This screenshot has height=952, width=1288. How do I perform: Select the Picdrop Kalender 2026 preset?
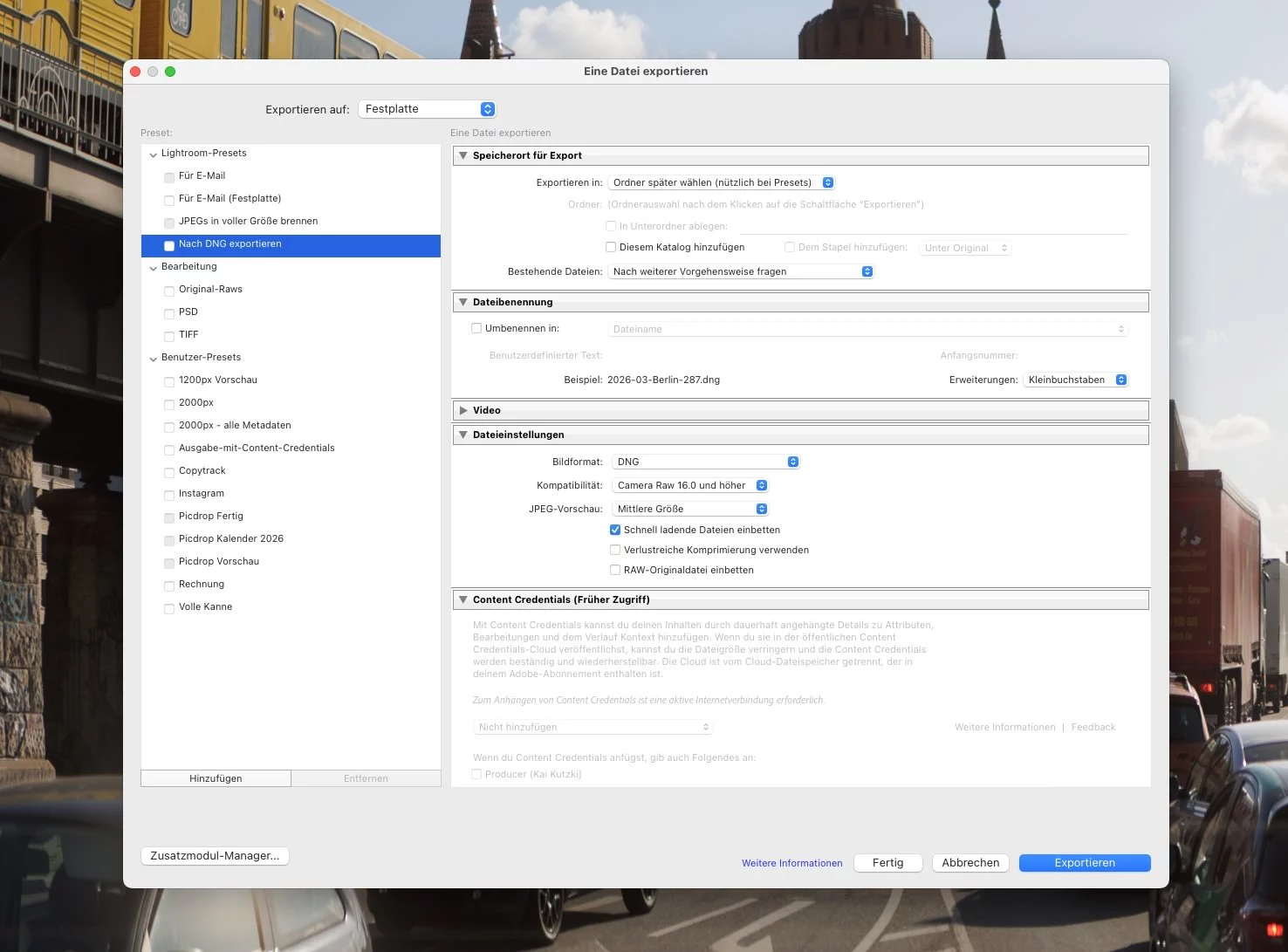[231, 538]
